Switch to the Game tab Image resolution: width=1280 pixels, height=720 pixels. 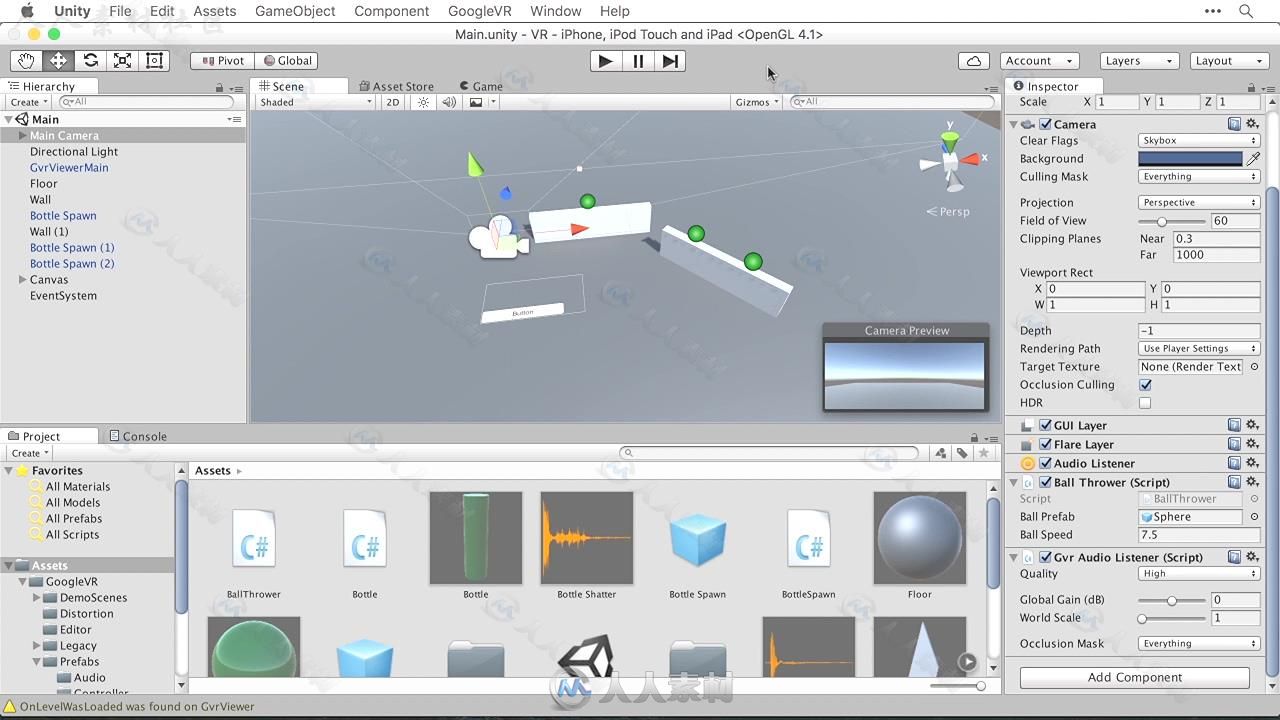tap(481, 86)
